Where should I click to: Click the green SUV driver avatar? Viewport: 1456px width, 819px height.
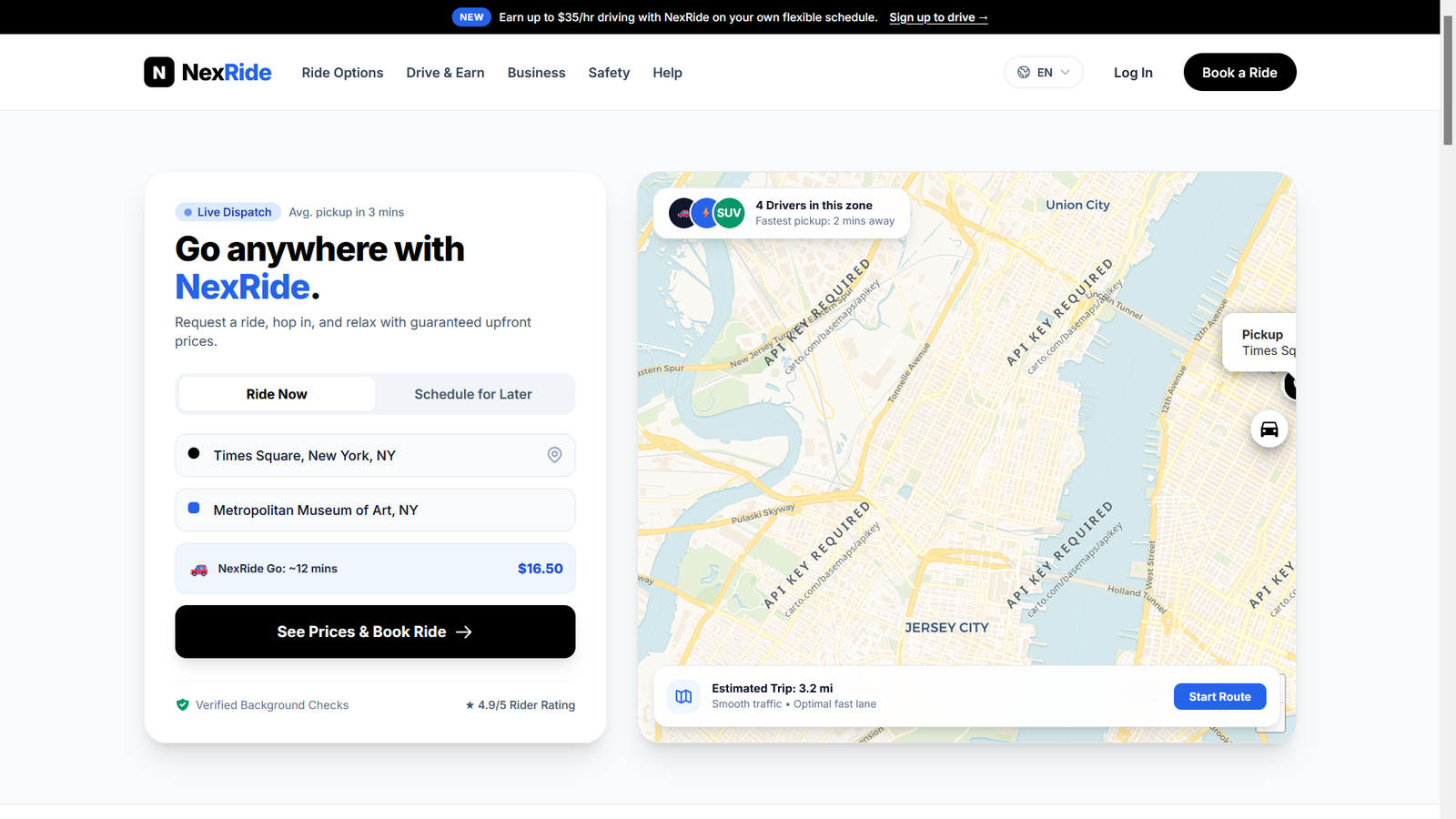tap(729, 213)
